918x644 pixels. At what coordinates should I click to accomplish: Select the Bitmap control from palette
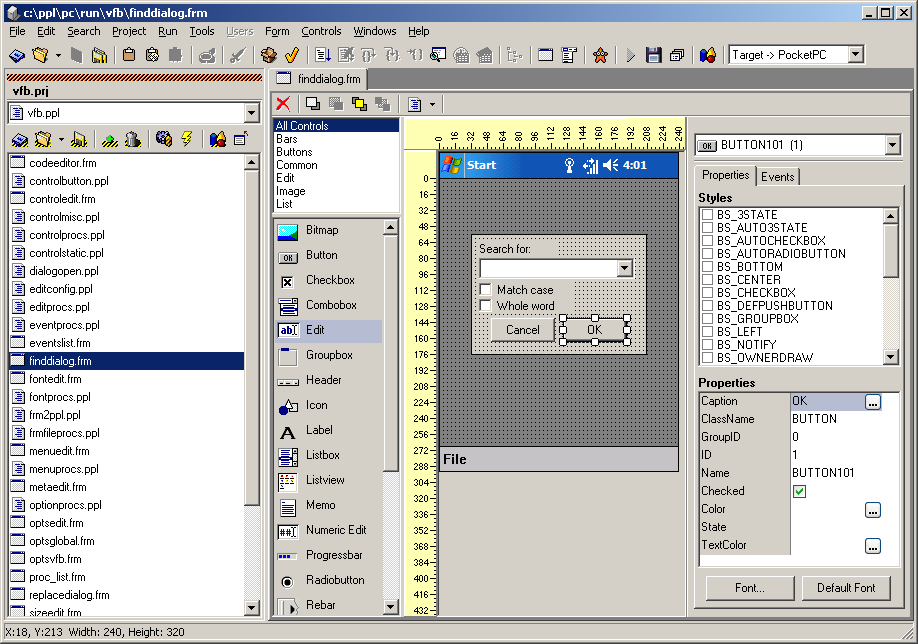(x=321, y=231)
